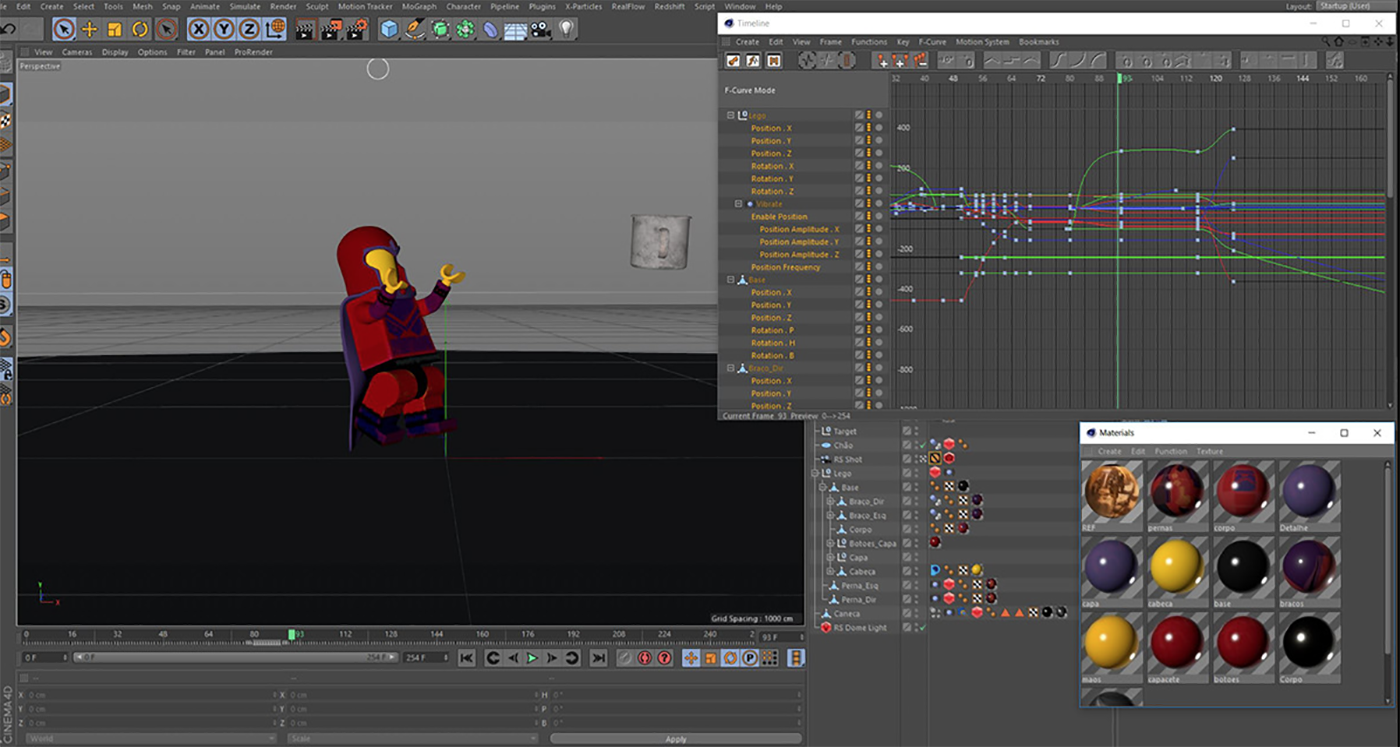Collapse the Lego track in Timeline

coord(731,116)
